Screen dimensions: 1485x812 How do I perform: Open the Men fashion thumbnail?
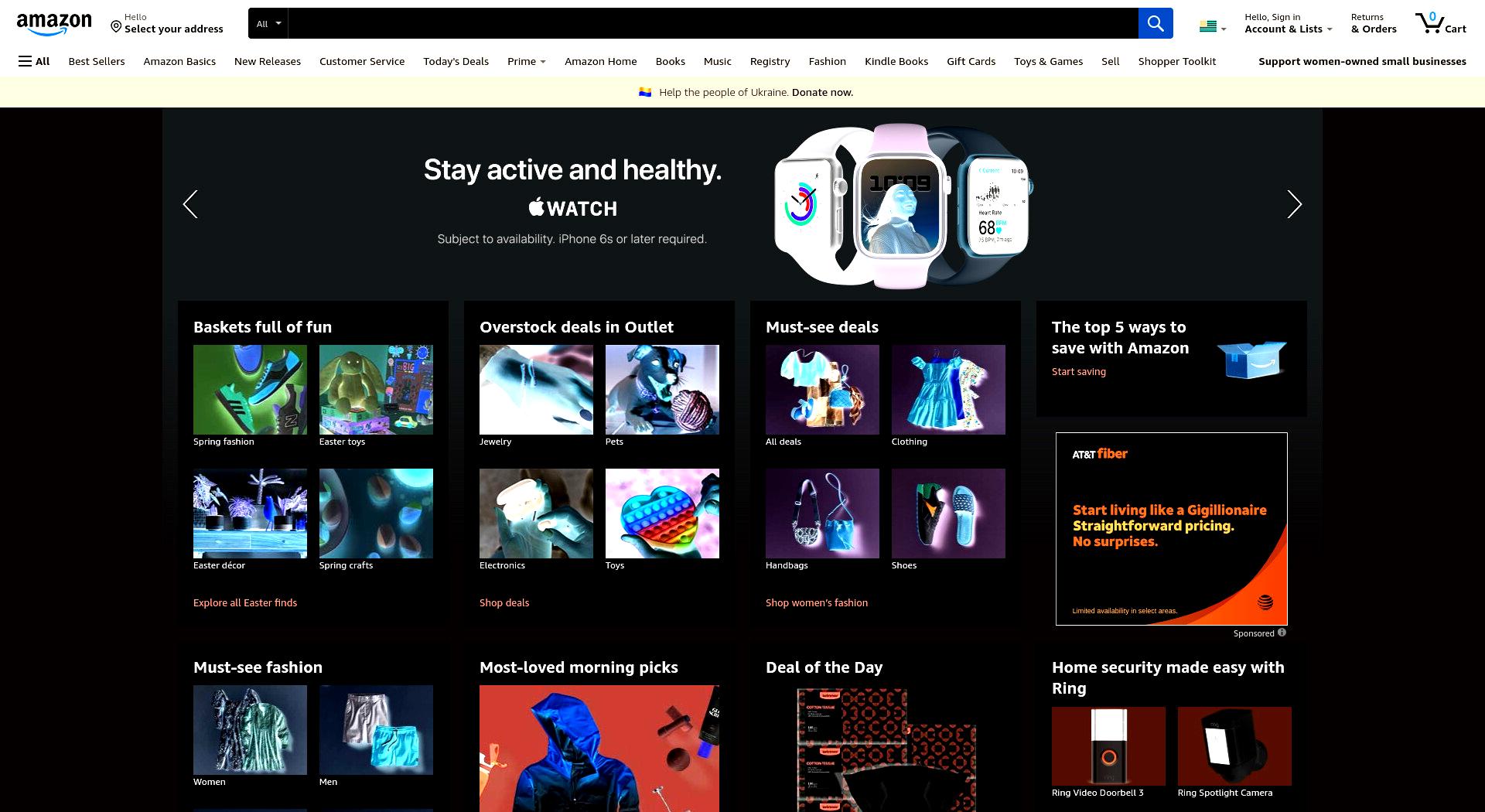[x=376, y=730]
